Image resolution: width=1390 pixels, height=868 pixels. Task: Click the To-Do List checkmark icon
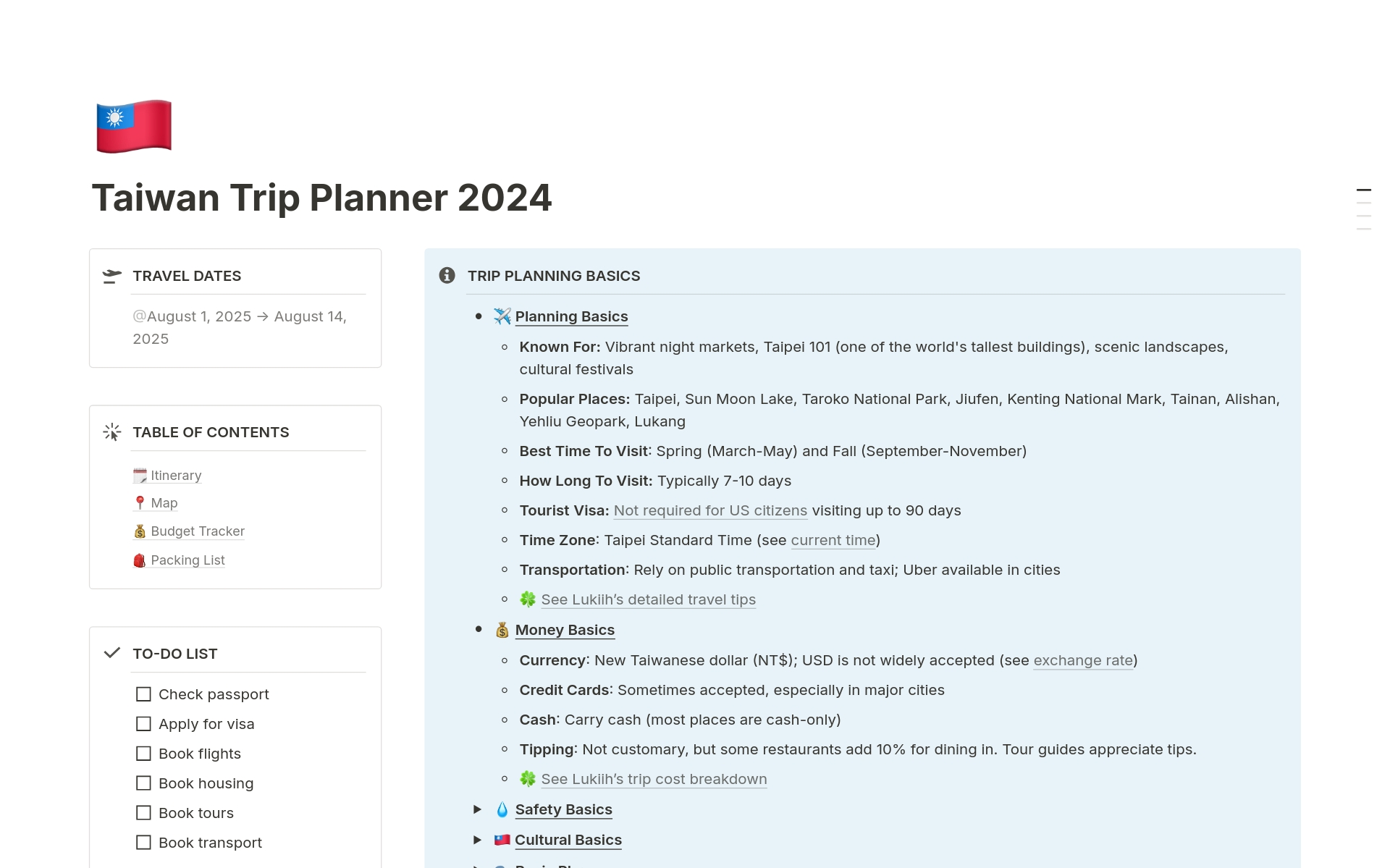pos(111,652)
